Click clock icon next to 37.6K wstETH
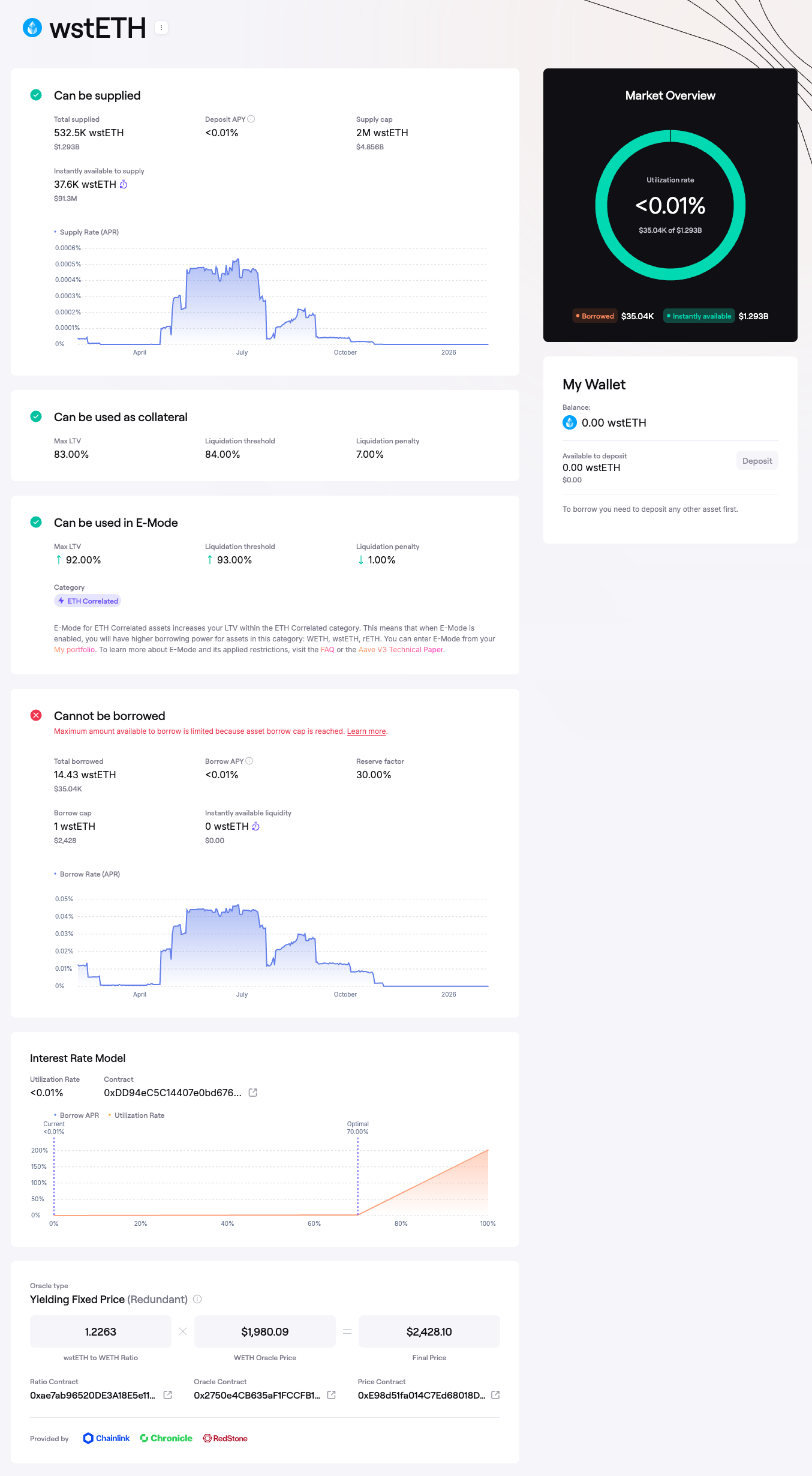Screen dimensions: 812x1476 [x=124, y=184]
